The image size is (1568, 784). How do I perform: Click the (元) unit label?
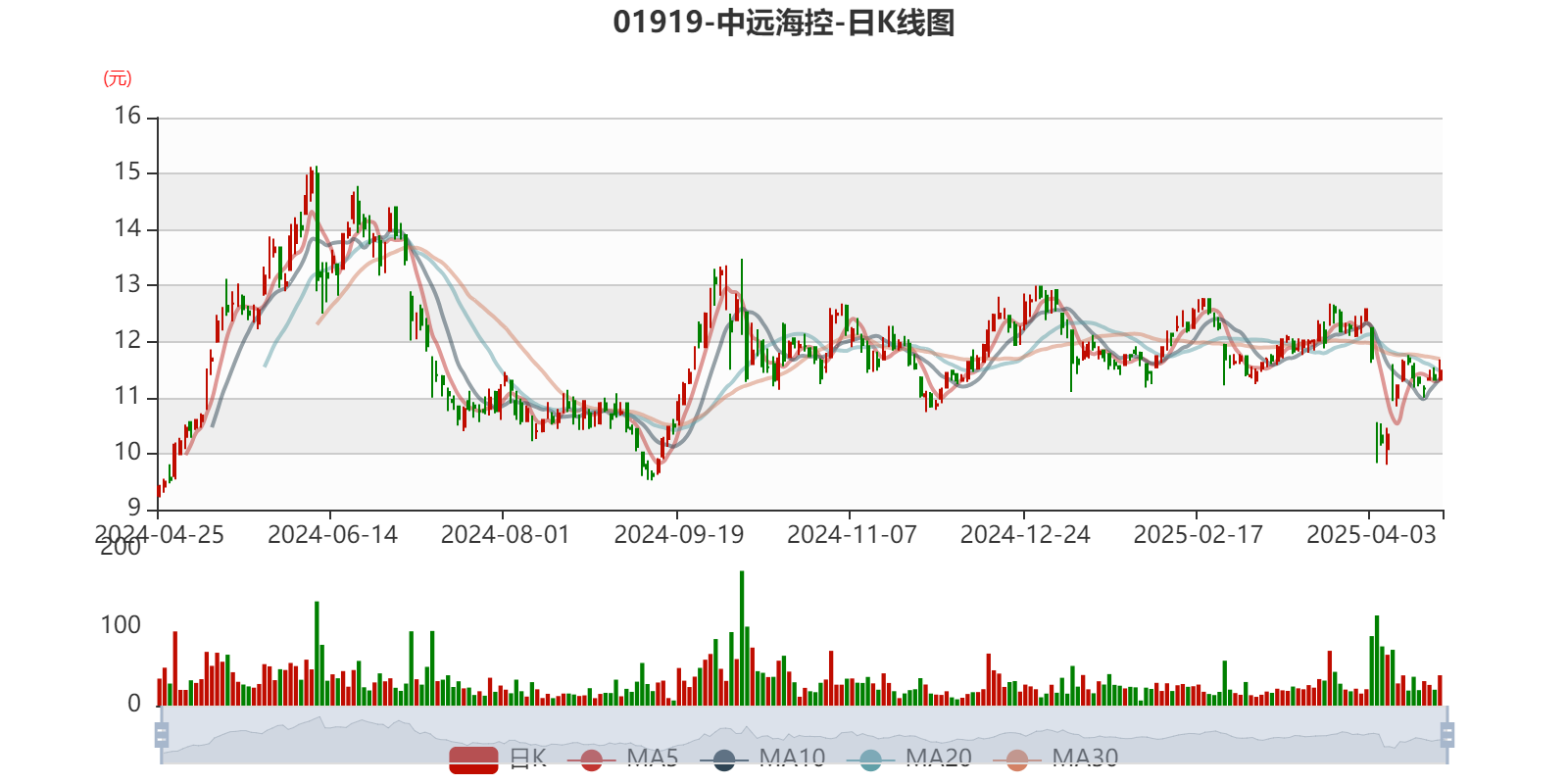118,78
